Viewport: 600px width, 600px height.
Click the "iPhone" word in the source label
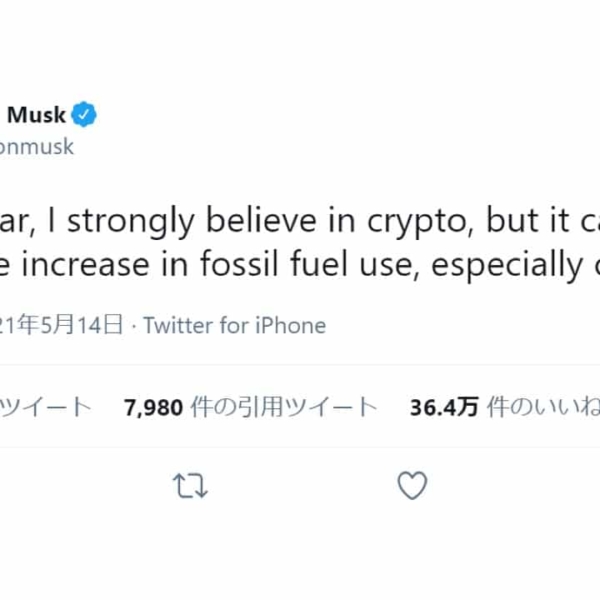(x=290, y=326)
